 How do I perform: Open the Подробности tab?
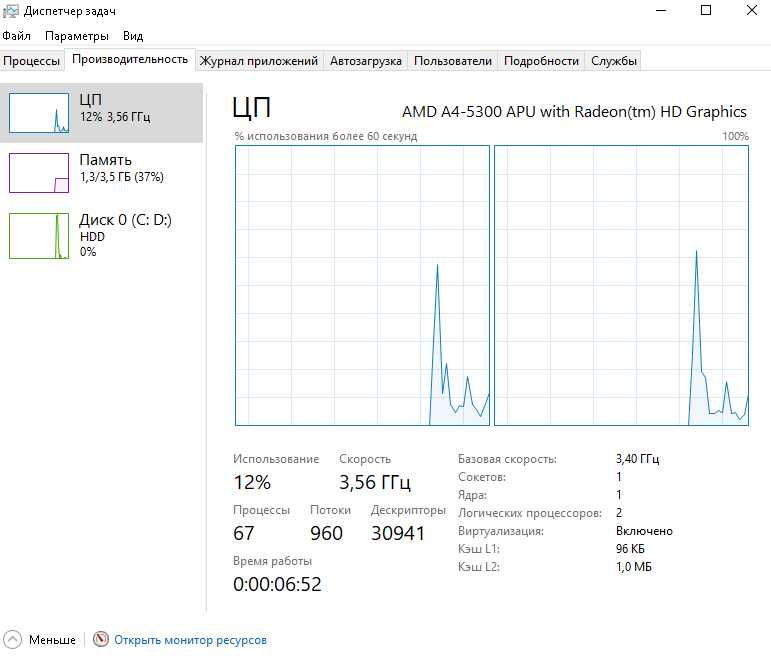pos(541,61)
